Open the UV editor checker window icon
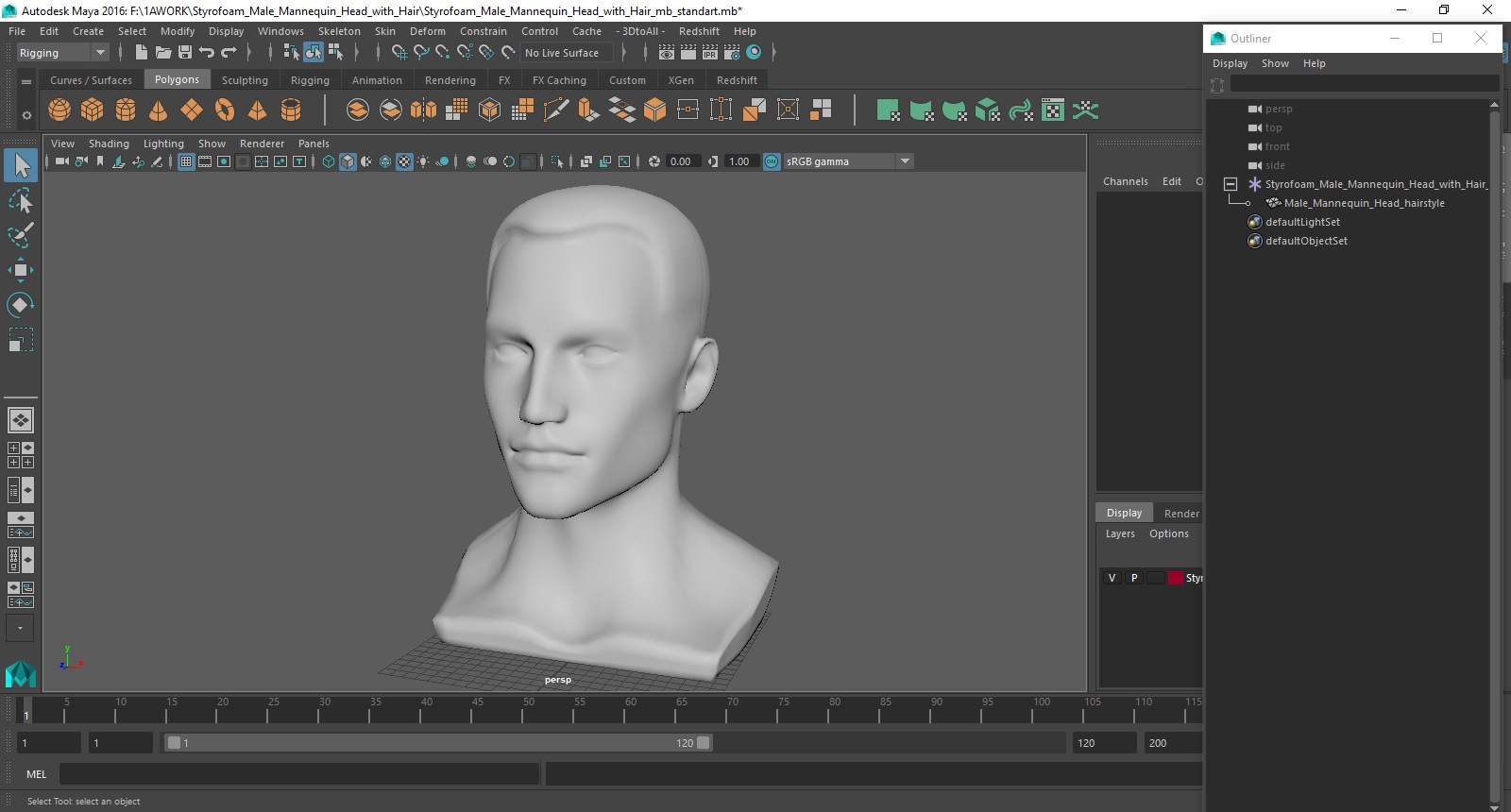Screen dimensions: 1511x812 pos(1053,110)
